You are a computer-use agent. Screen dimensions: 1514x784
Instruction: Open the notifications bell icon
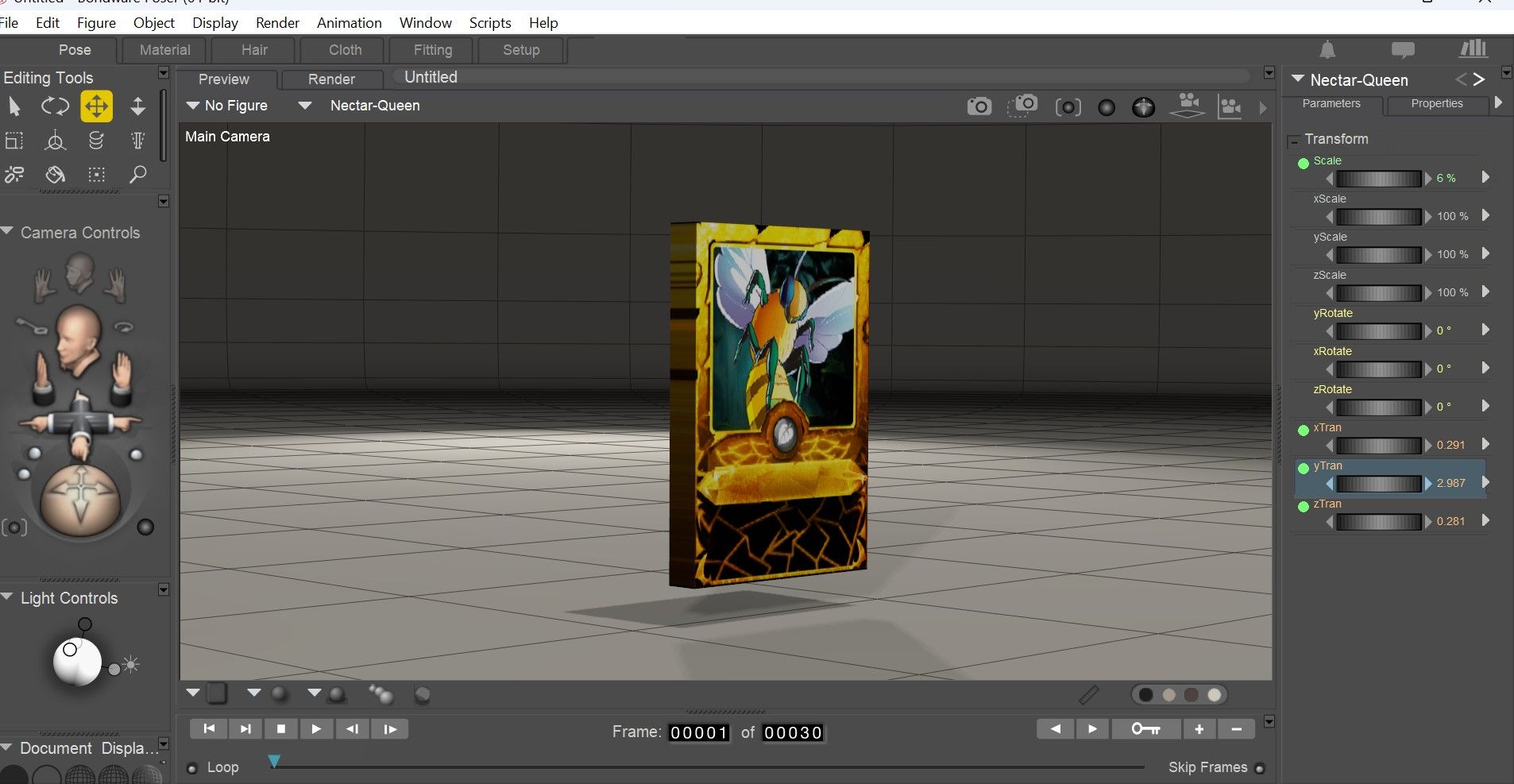coord(1327,50)
